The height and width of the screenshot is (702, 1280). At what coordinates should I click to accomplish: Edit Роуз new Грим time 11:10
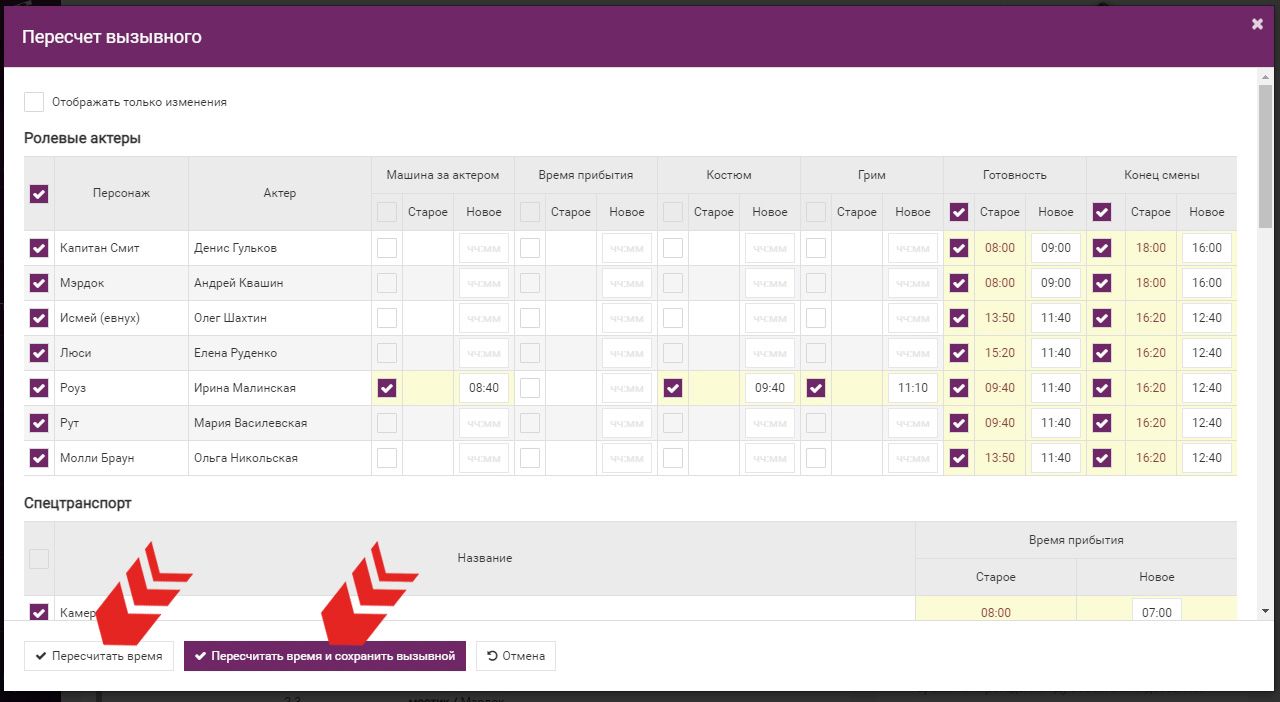(x=913, y=388)
